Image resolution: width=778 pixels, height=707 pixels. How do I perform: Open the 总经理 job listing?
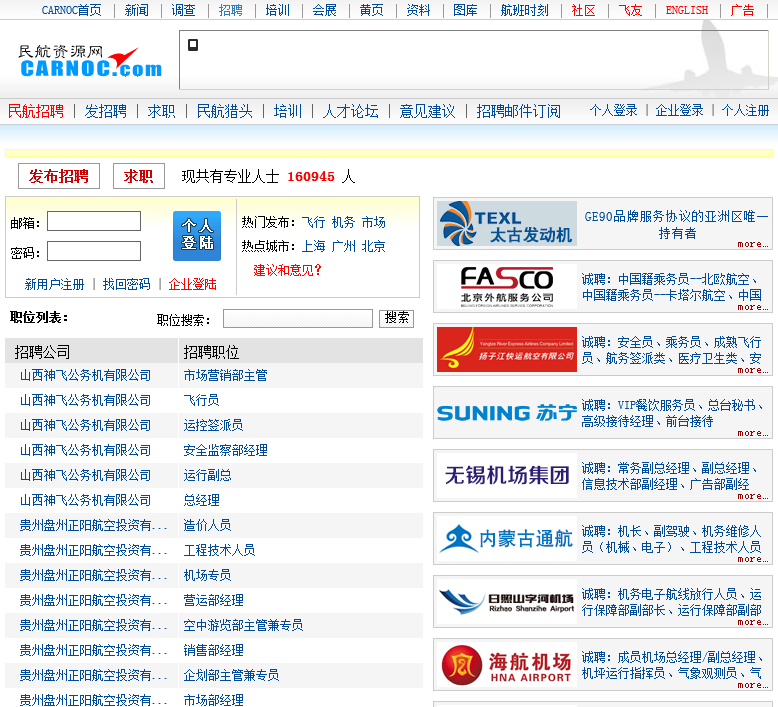coord(201,500)
